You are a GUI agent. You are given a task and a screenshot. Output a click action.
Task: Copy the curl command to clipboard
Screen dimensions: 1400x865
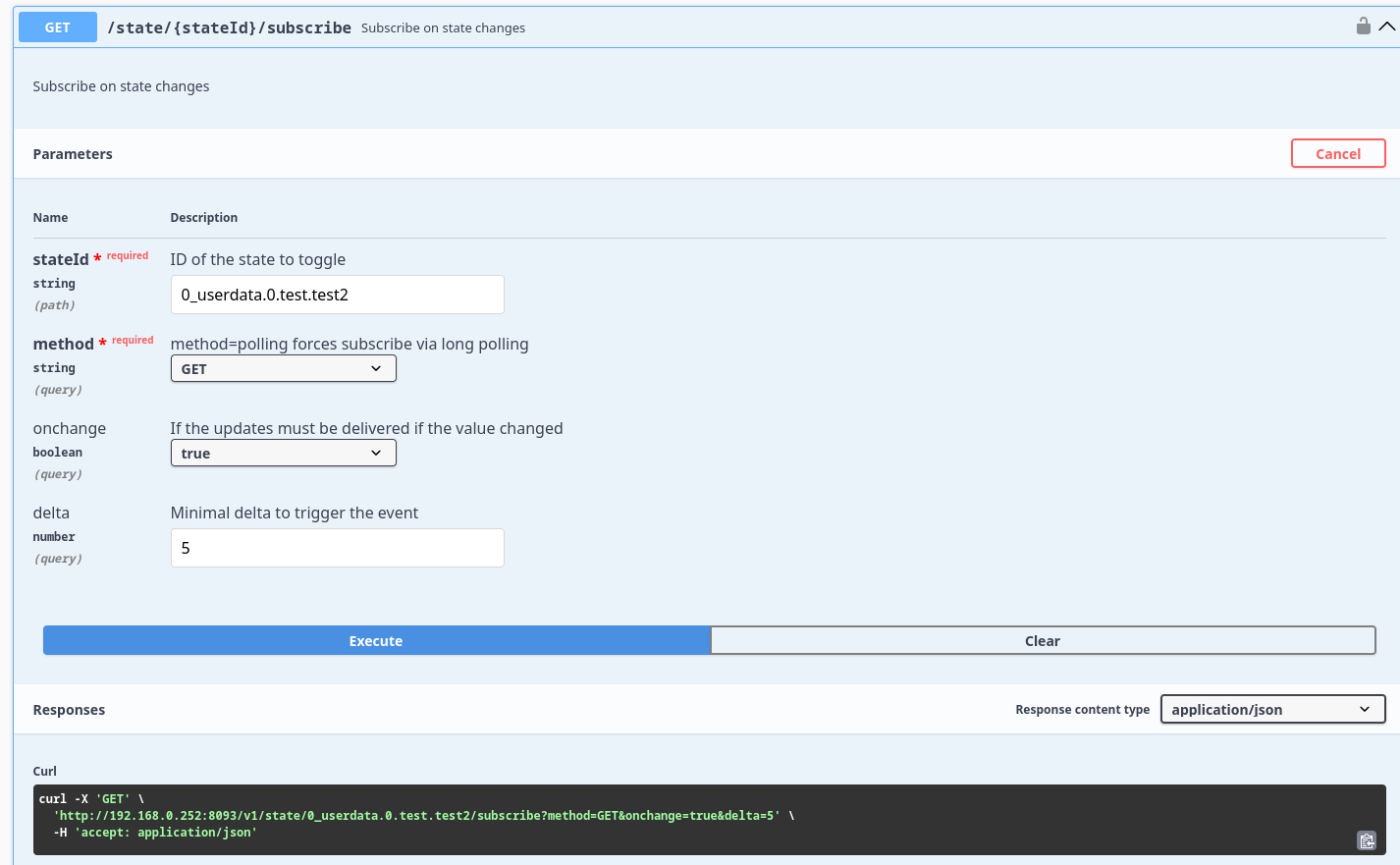tap(1367, 840)
